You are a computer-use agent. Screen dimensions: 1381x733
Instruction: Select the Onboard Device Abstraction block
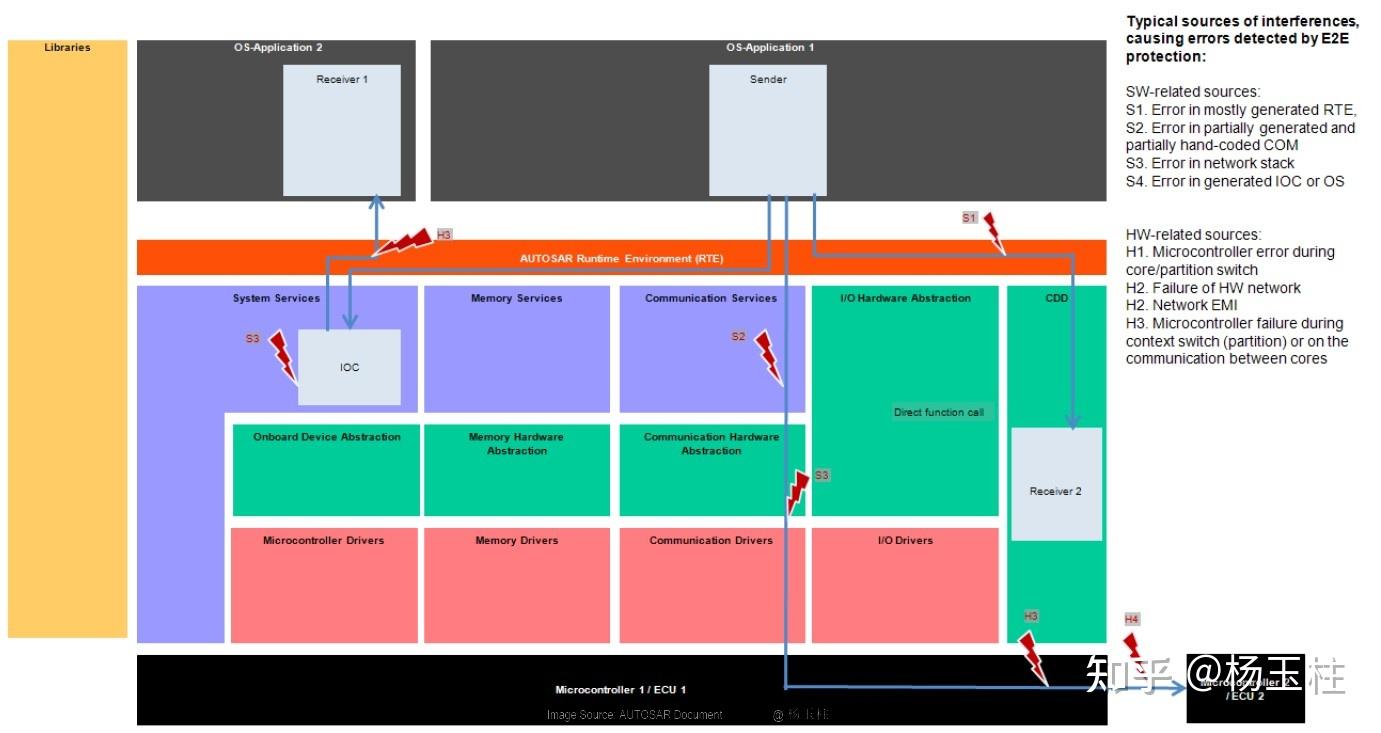(x=326, y=470)
